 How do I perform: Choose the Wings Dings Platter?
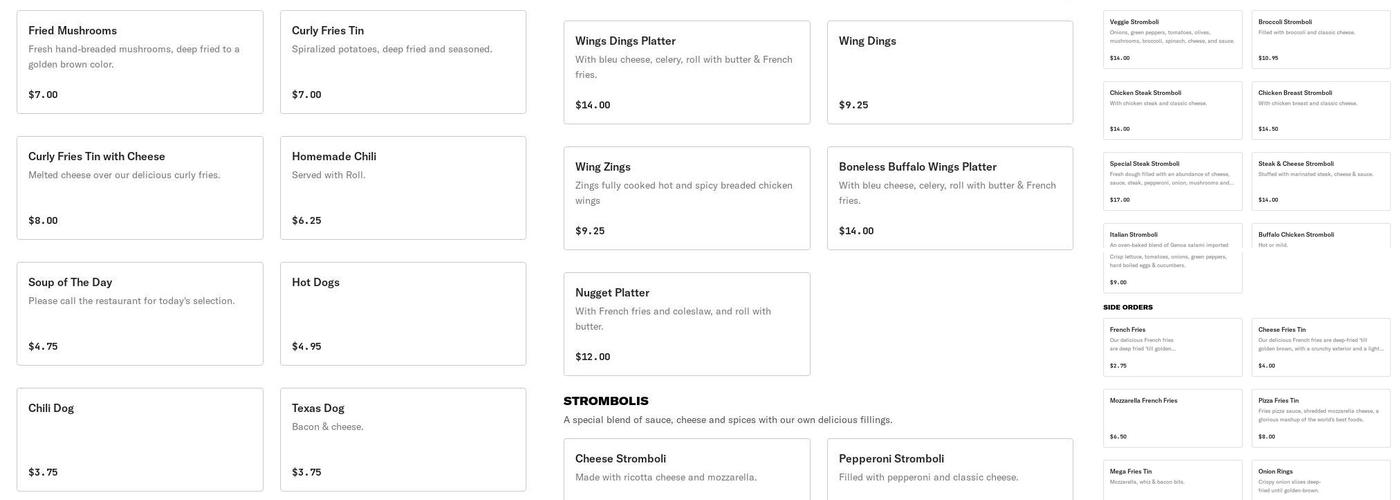coord(687,72)
